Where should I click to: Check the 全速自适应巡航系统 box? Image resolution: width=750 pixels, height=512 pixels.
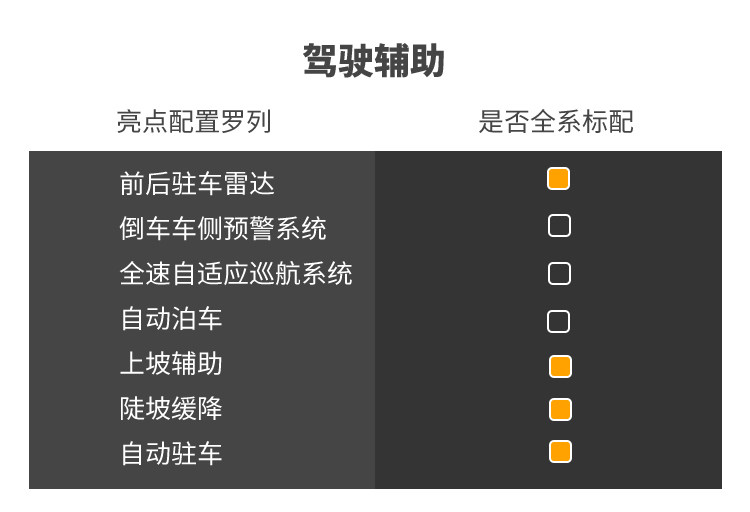click(559, 273)
